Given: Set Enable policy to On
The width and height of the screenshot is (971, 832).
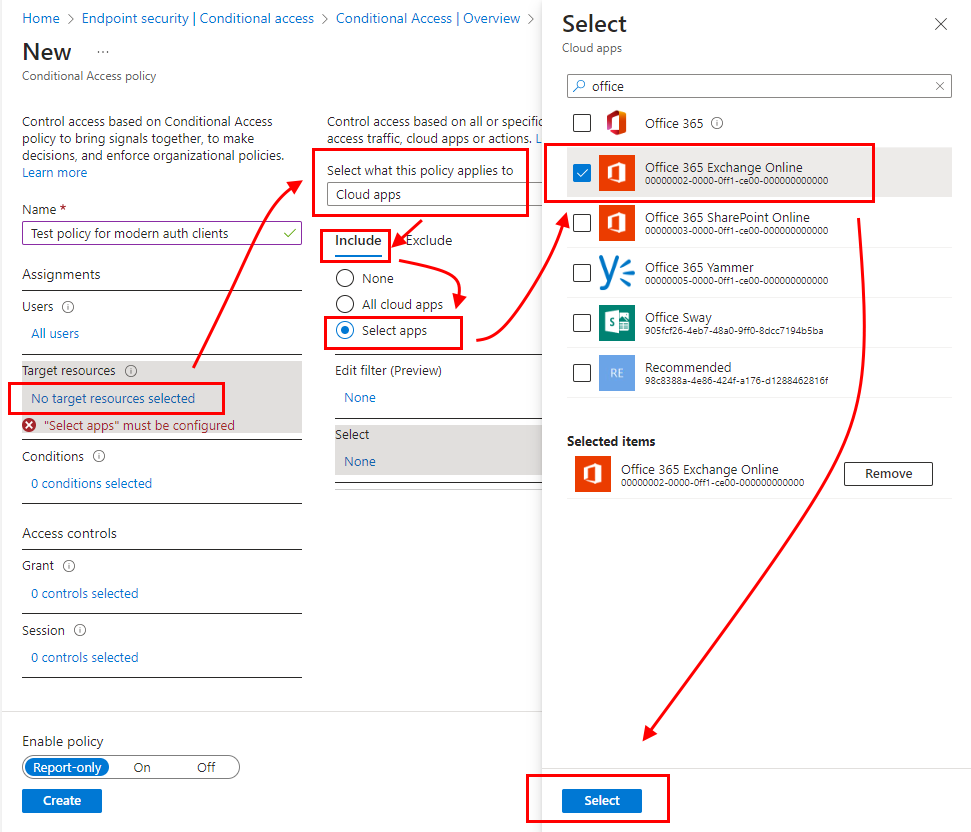Looking at the screenshot, I should (x=142, y=768).
